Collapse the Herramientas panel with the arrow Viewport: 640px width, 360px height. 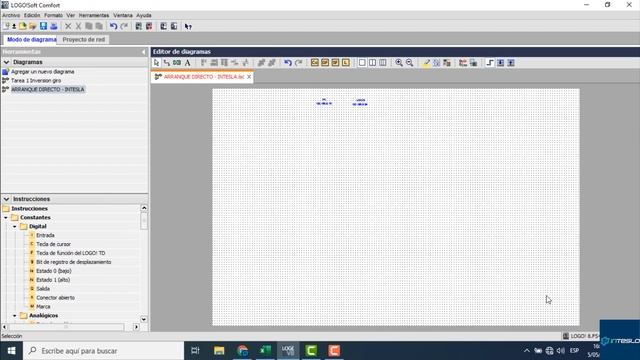click(x=143, y=52)
